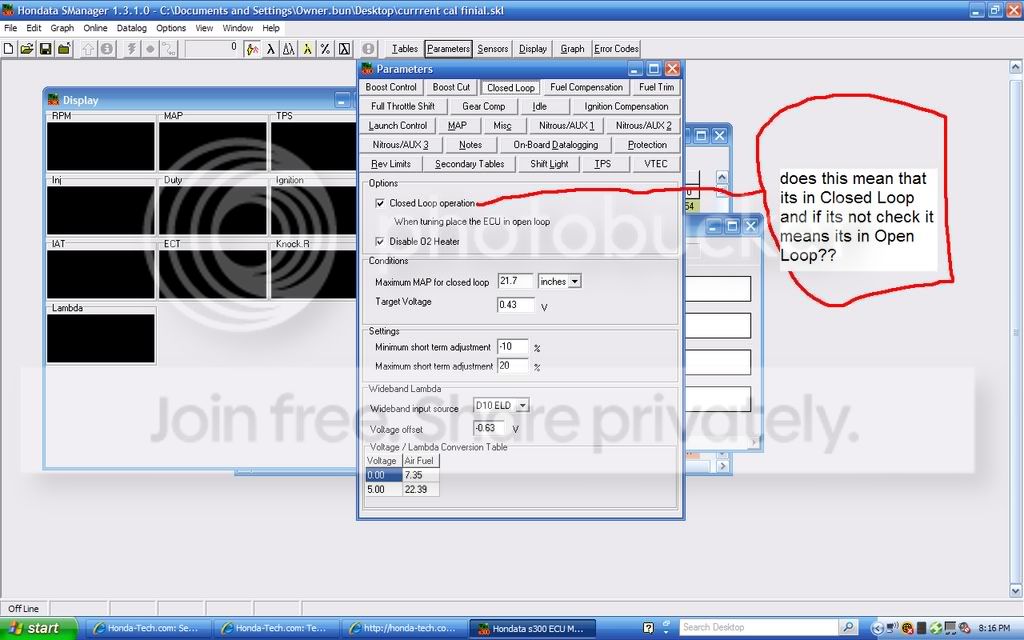
Task: Select the Rev Limits tab
Action: click(x=391, y=164)
